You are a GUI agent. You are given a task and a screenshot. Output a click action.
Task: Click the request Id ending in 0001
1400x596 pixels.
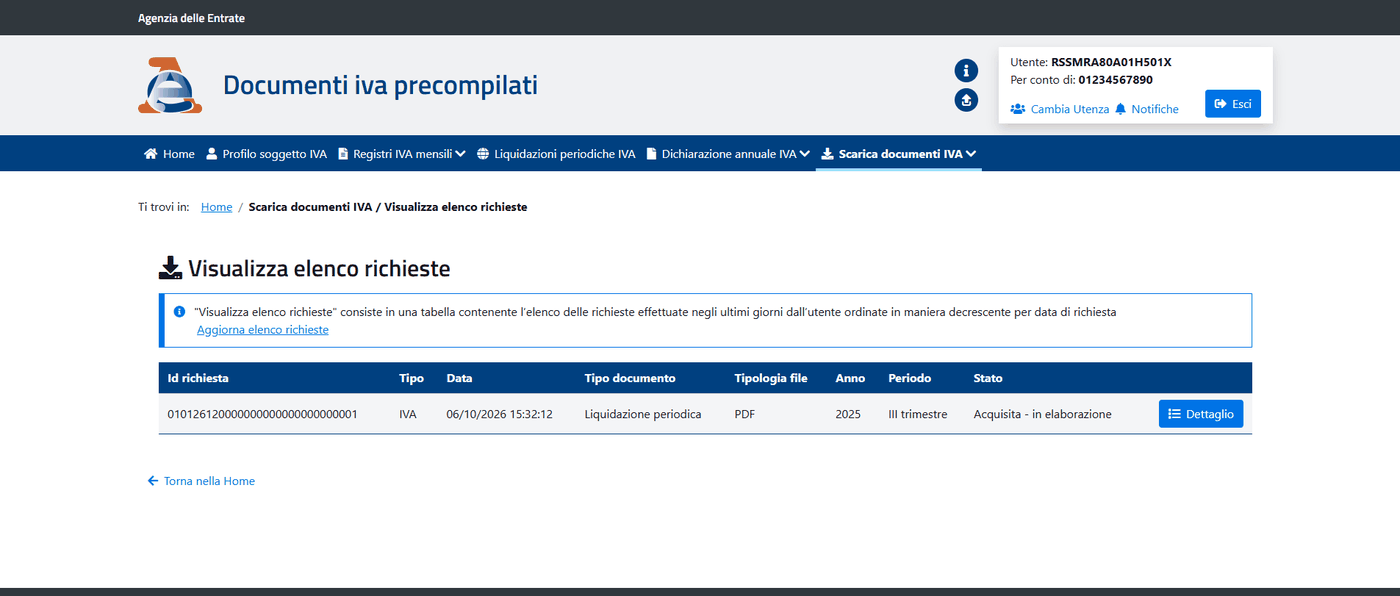262,414
